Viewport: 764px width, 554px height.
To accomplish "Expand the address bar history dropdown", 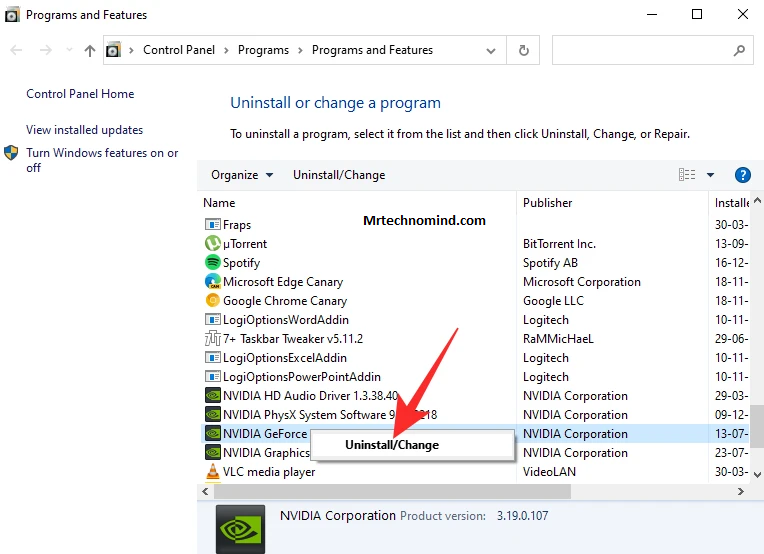I will pos(491,51).
